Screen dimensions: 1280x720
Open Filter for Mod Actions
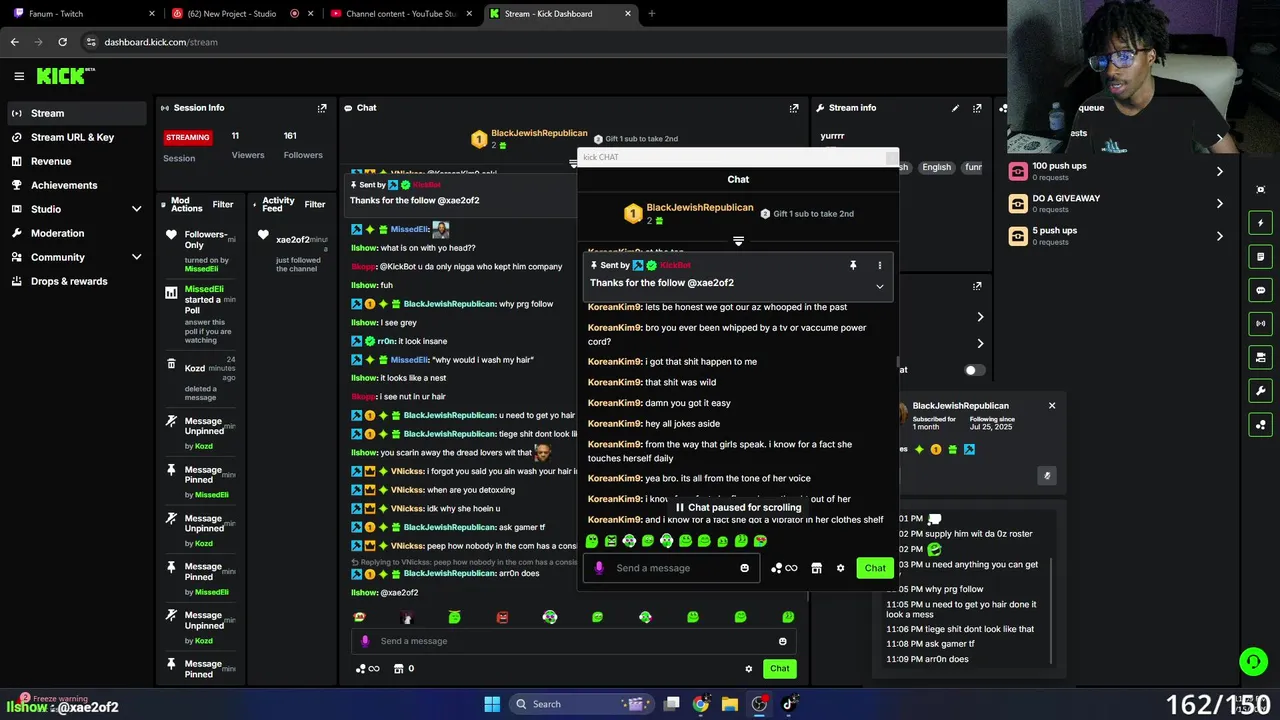tap(223, 204)
